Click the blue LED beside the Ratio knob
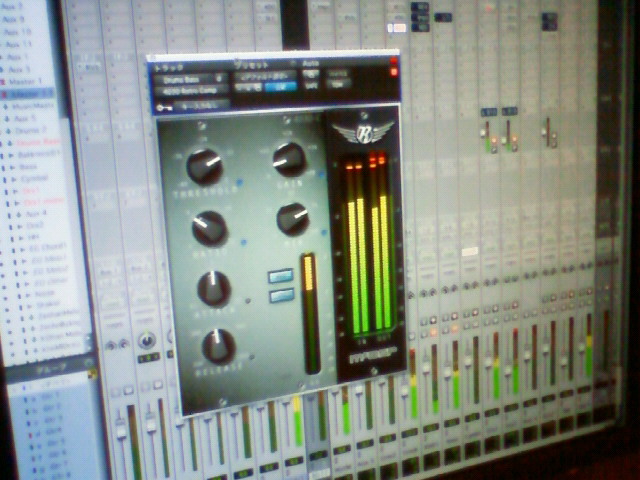Viewport: 640px width, 480px height. pyautogui.click(x=244, y=242)
